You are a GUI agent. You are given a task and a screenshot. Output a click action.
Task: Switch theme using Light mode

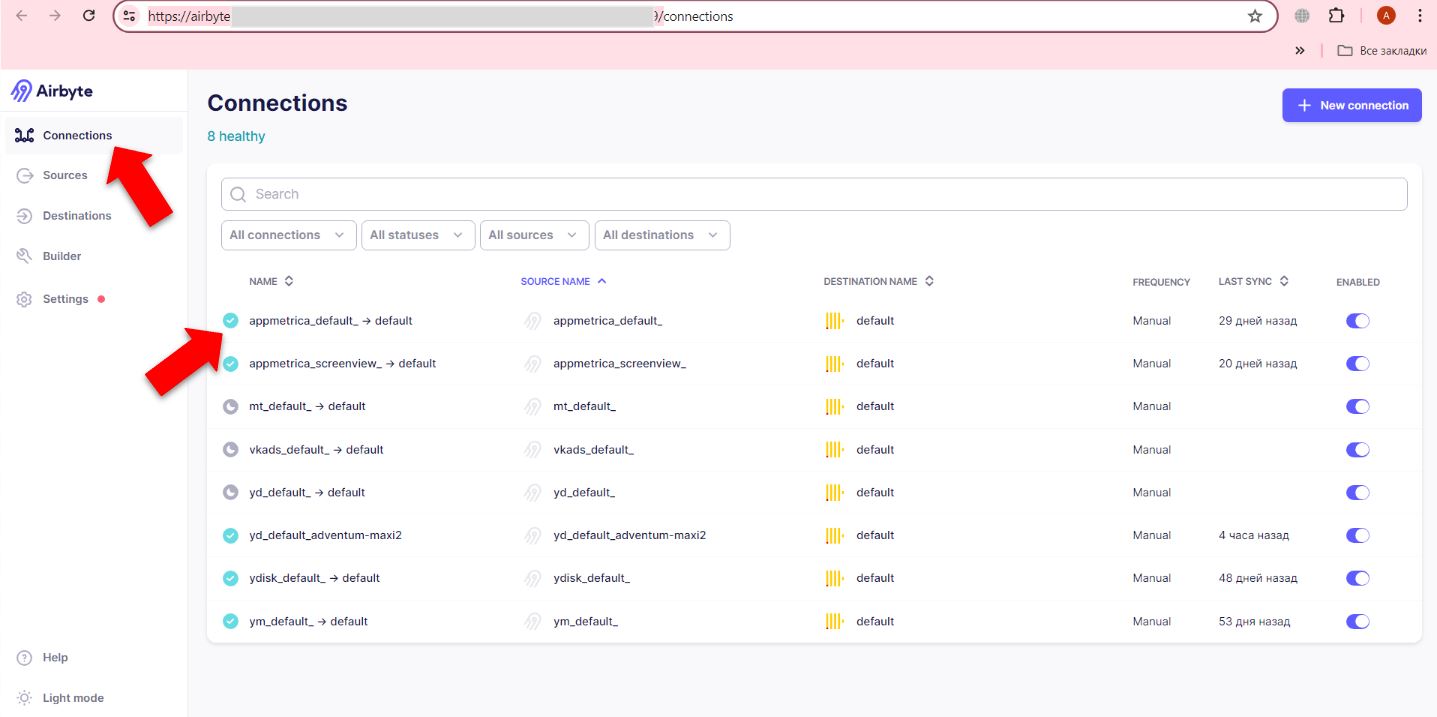point(61,698)
